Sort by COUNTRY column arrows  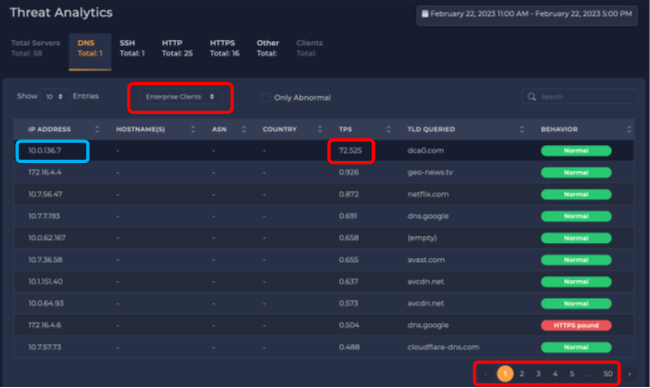320,129
